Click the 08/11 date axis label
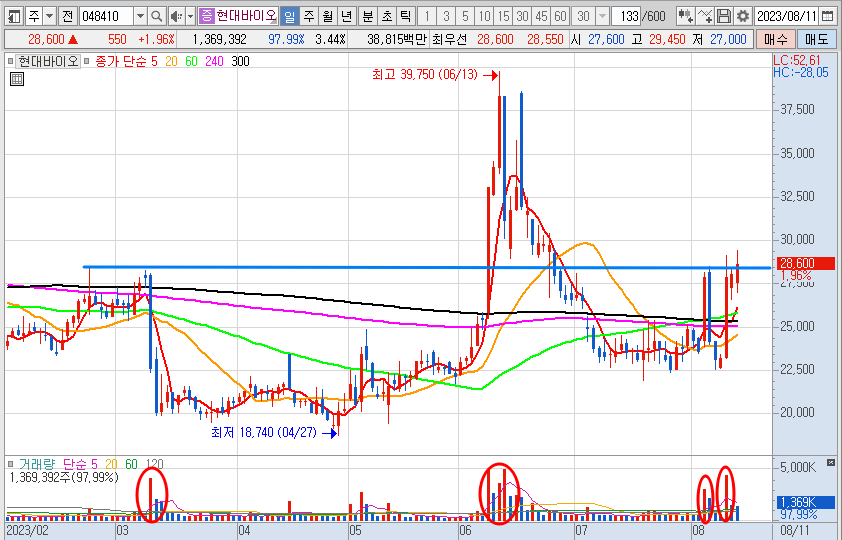842x540 pixels. [x=795, y=531]
